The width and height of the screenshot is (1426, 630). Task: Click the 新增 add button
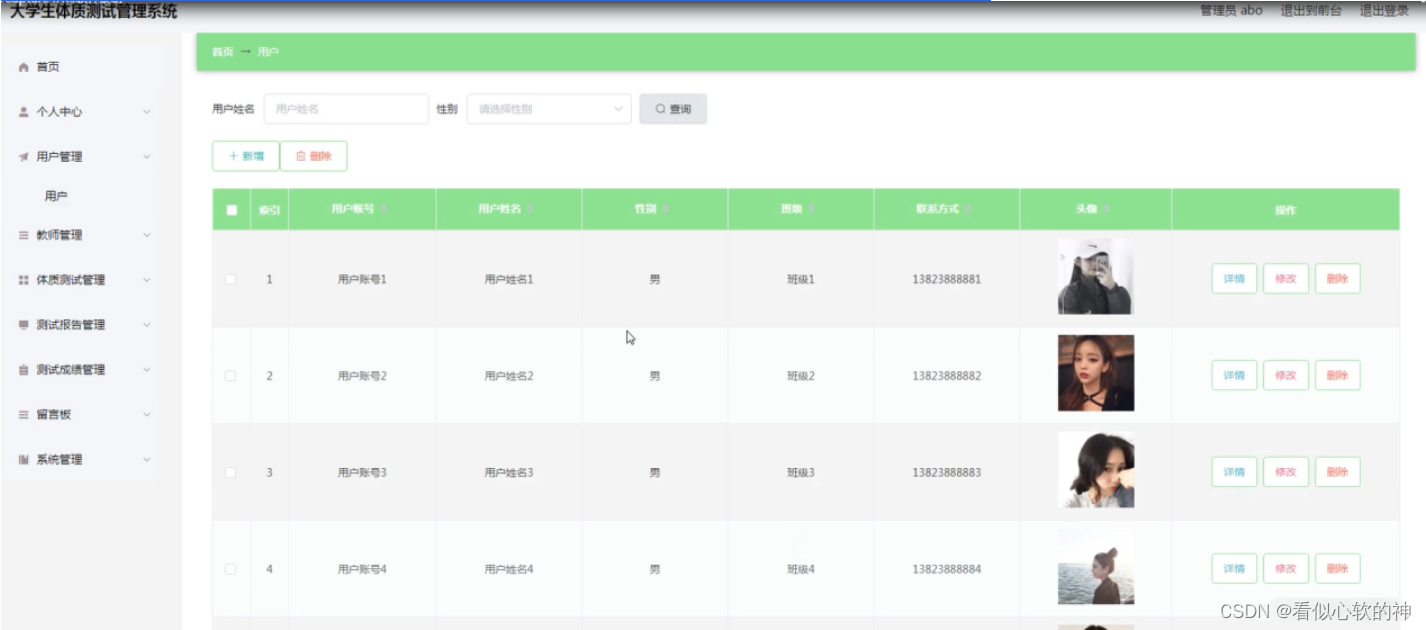click(x=246, y=156)
